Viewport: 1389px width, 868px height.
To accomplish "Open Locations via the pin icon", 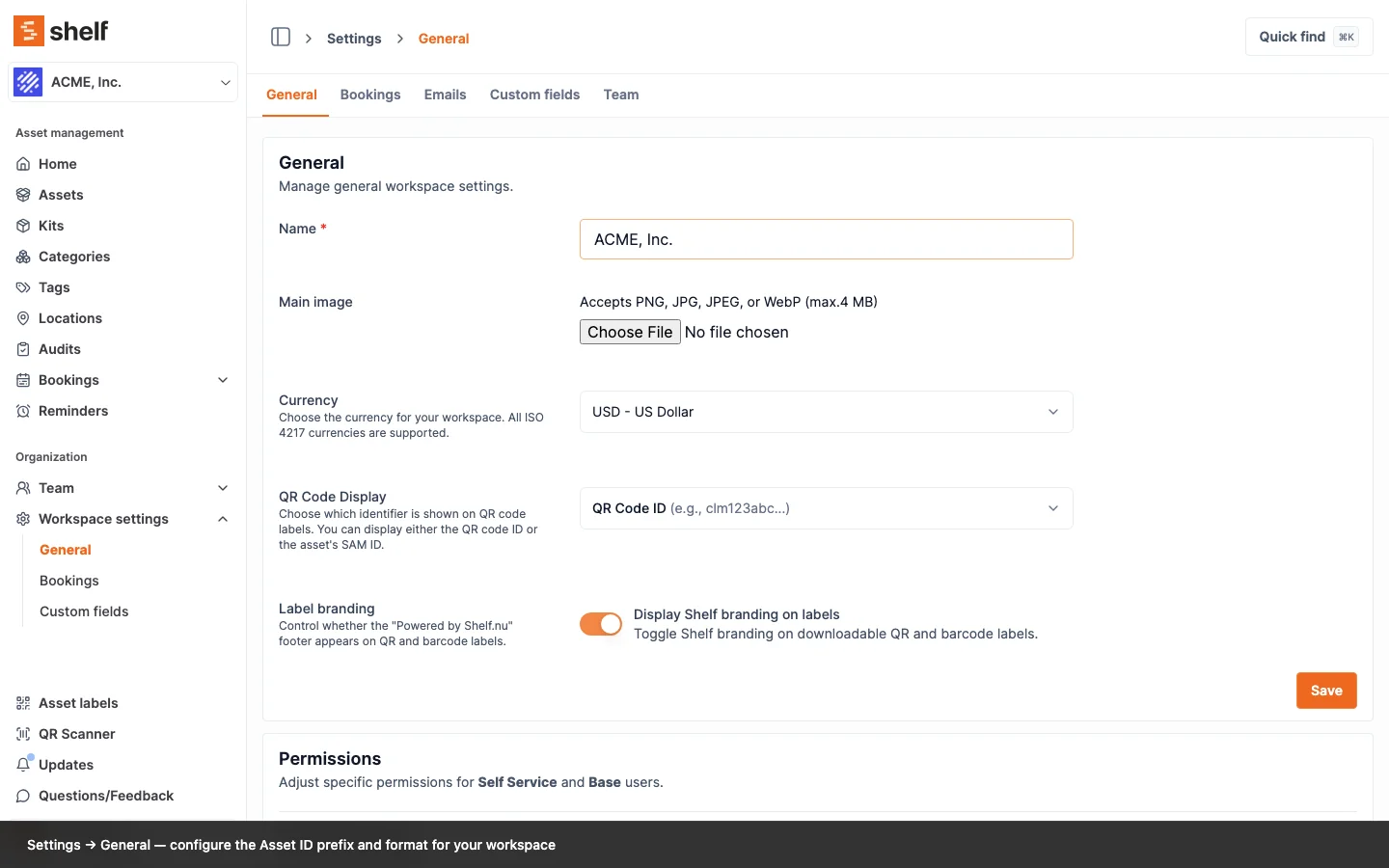I will pyautogui.click(x=23, y=318).
